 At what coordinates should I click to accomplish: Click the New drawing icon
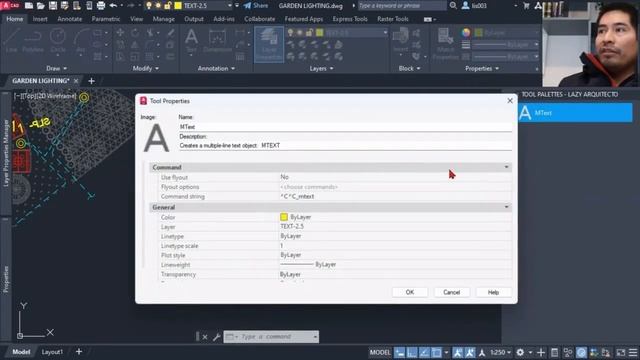pyautogui.click(x=29, y=5)
